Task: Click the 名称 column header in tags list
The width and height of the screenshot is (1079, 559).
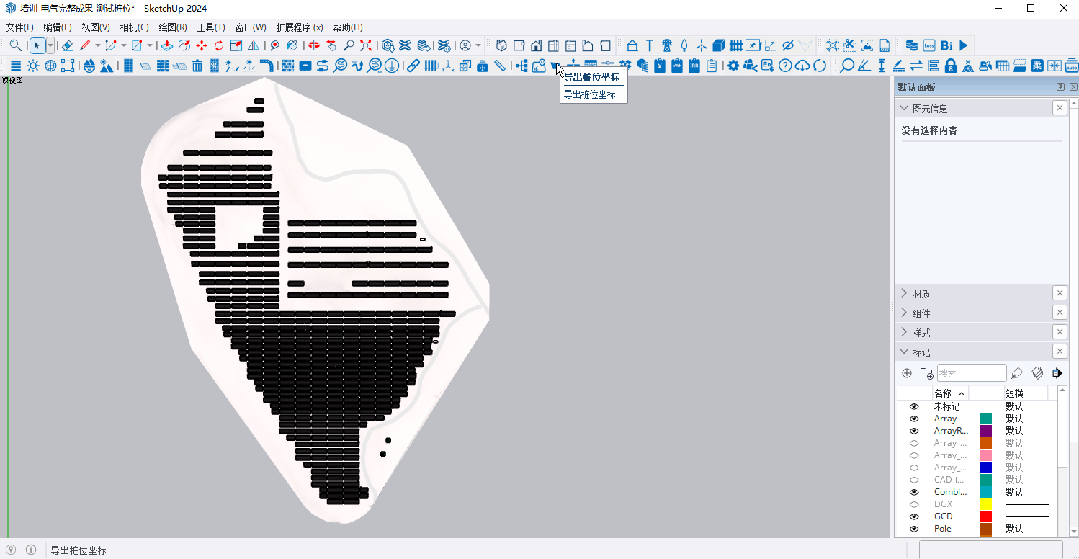Action: [945, 393]
